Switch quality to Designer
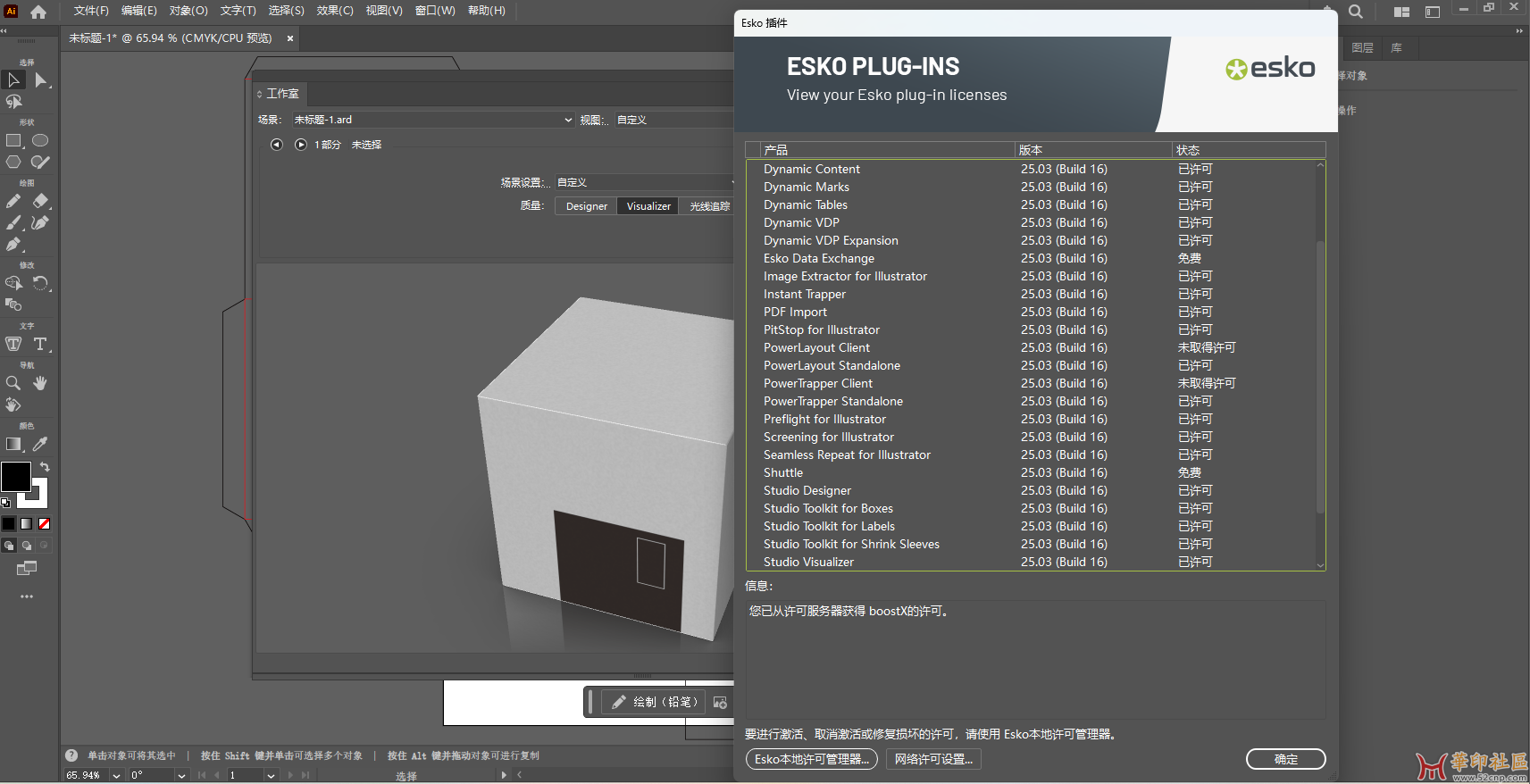The height and width of the screenshot is (784, 1530). point(586,206)
